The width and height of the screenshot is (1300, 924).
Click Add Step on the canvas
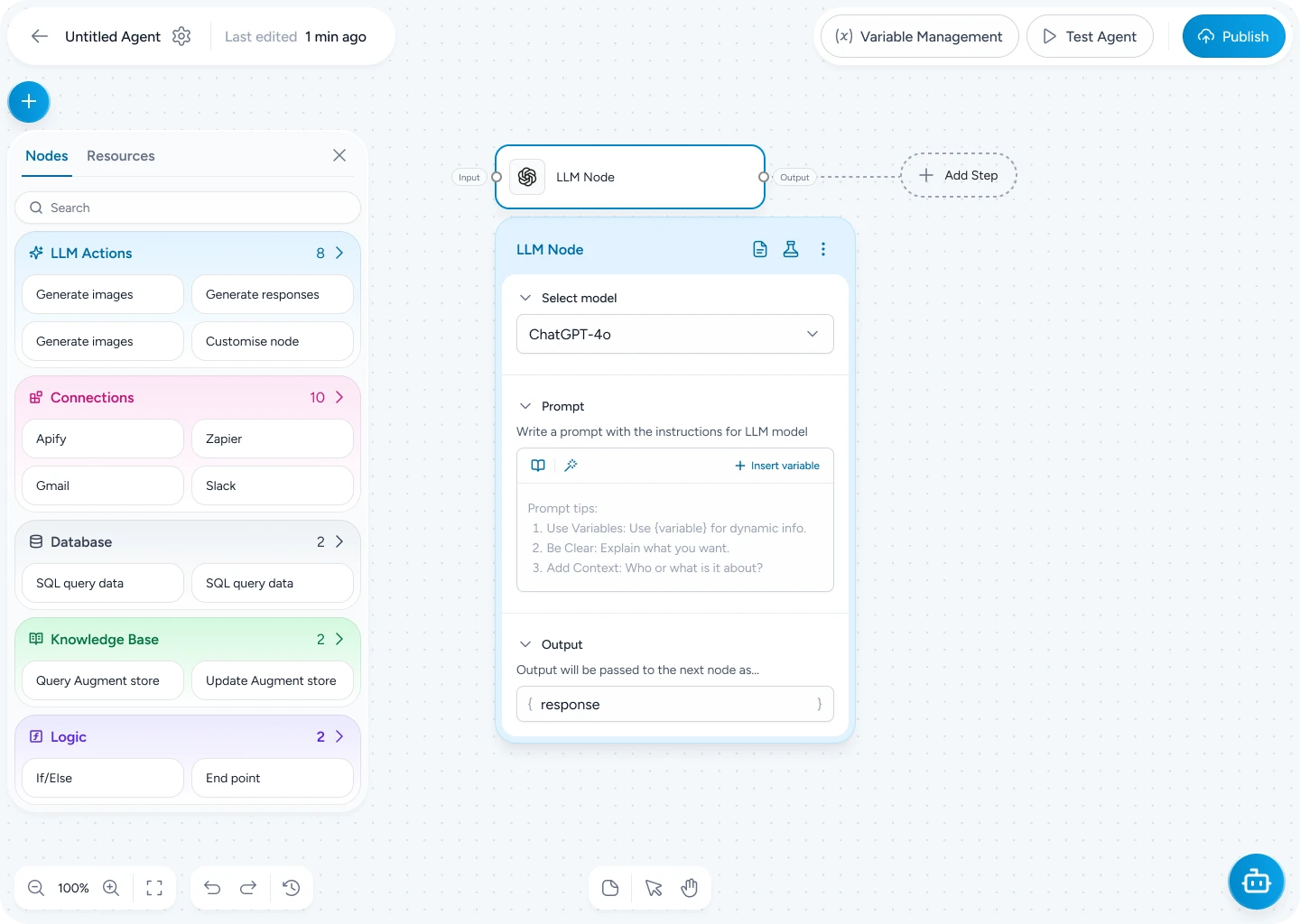959,175
